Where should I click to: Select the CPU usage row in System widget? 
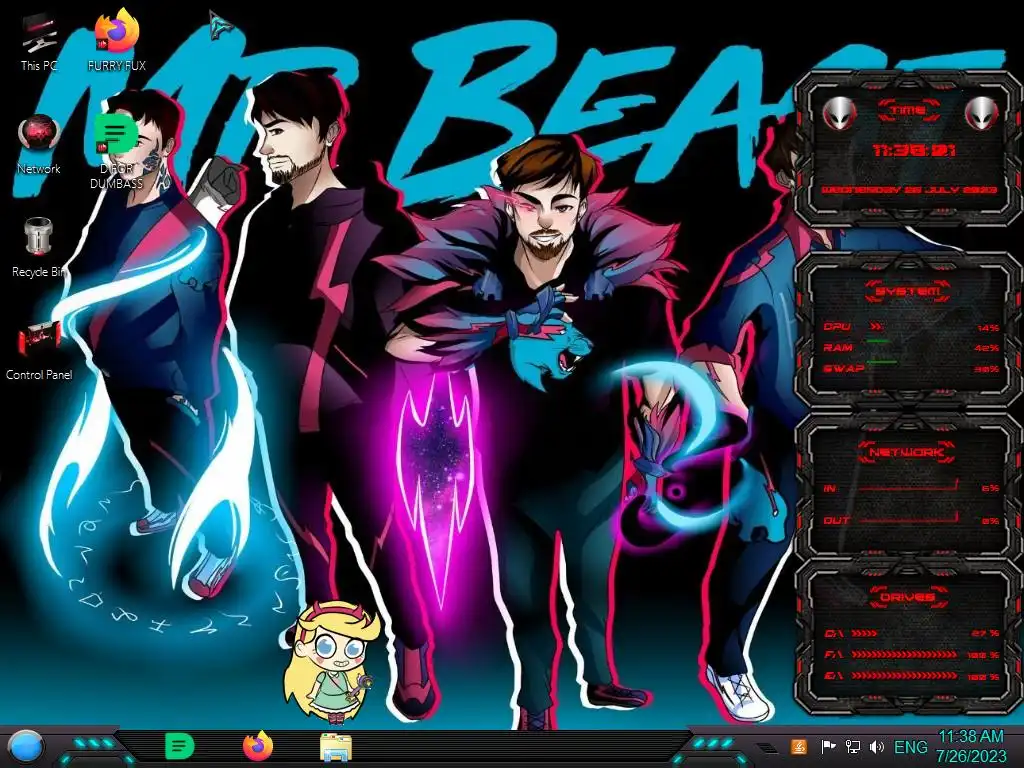[x=911, y=327]
